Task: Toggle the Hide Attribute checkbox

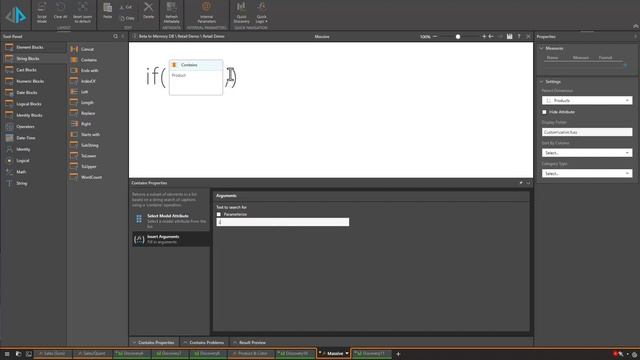Action: (x=544, y=112)
